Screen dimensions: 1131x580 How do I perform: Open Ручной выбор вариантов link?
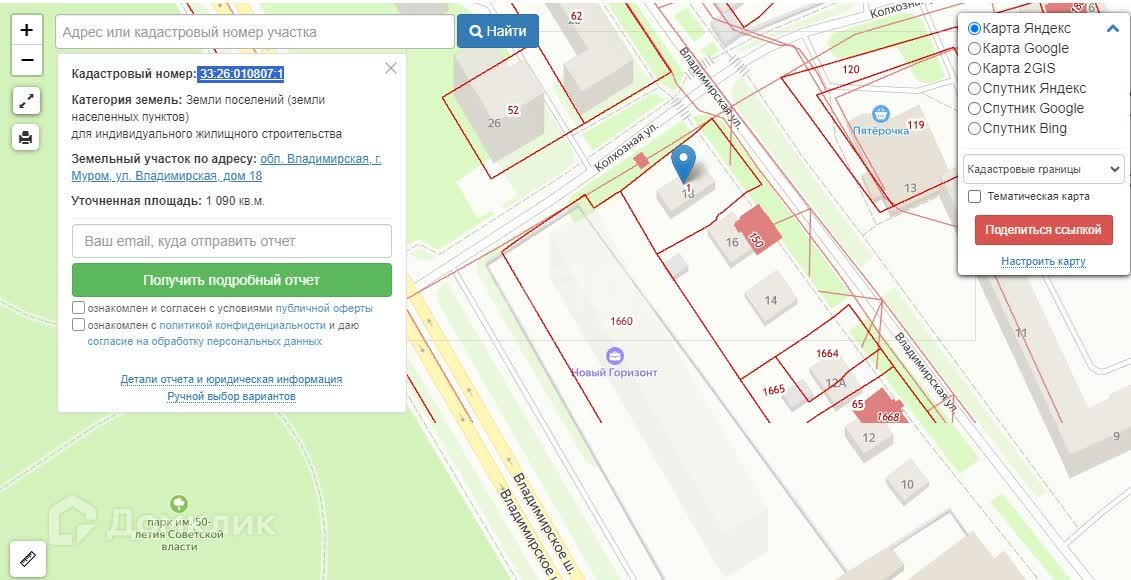(x=232, y=396)
